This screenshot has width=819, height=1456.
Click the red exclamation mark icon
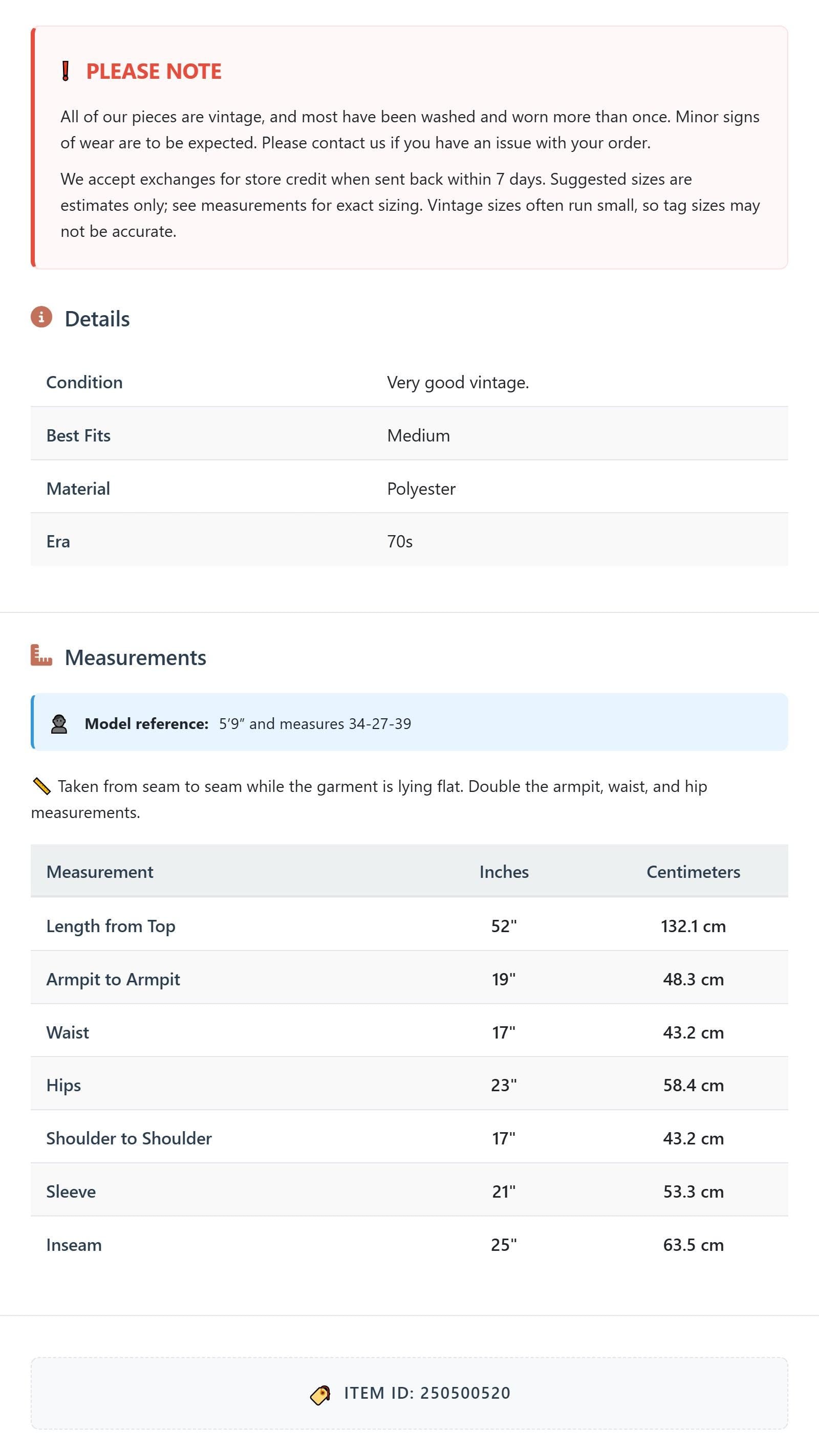(x=66, y=71)
